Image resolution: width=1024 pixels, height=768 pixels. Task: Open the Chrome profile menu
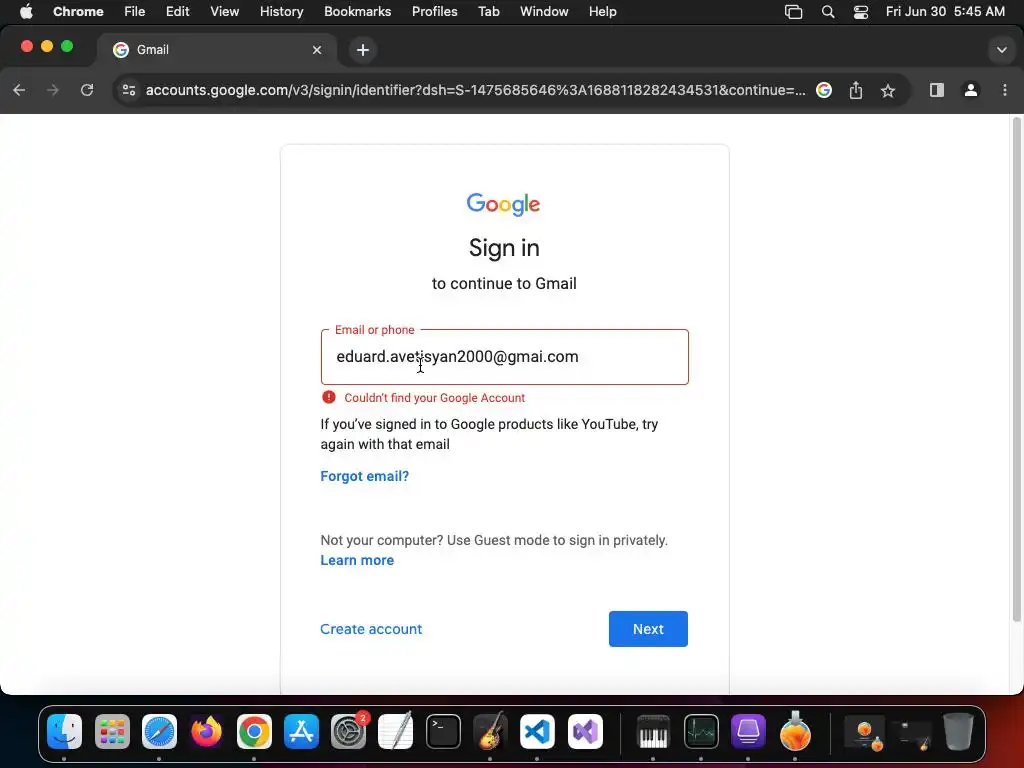971,90
